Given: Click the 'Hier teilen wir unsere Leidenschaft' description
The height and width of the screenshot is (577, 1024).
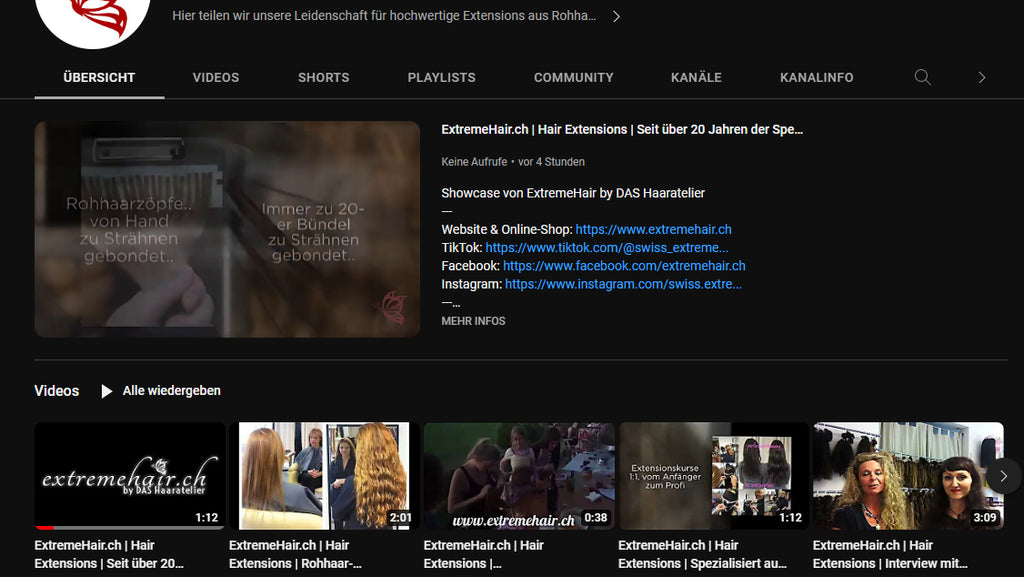Looking at the screenshot, I should (384, 16).
